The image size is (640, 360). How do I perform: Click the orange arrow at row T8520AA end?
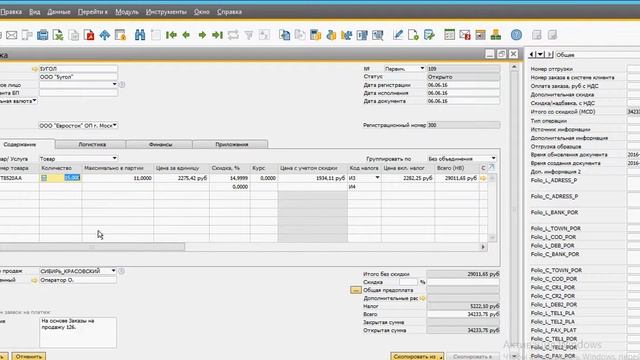tap(483, 178)
